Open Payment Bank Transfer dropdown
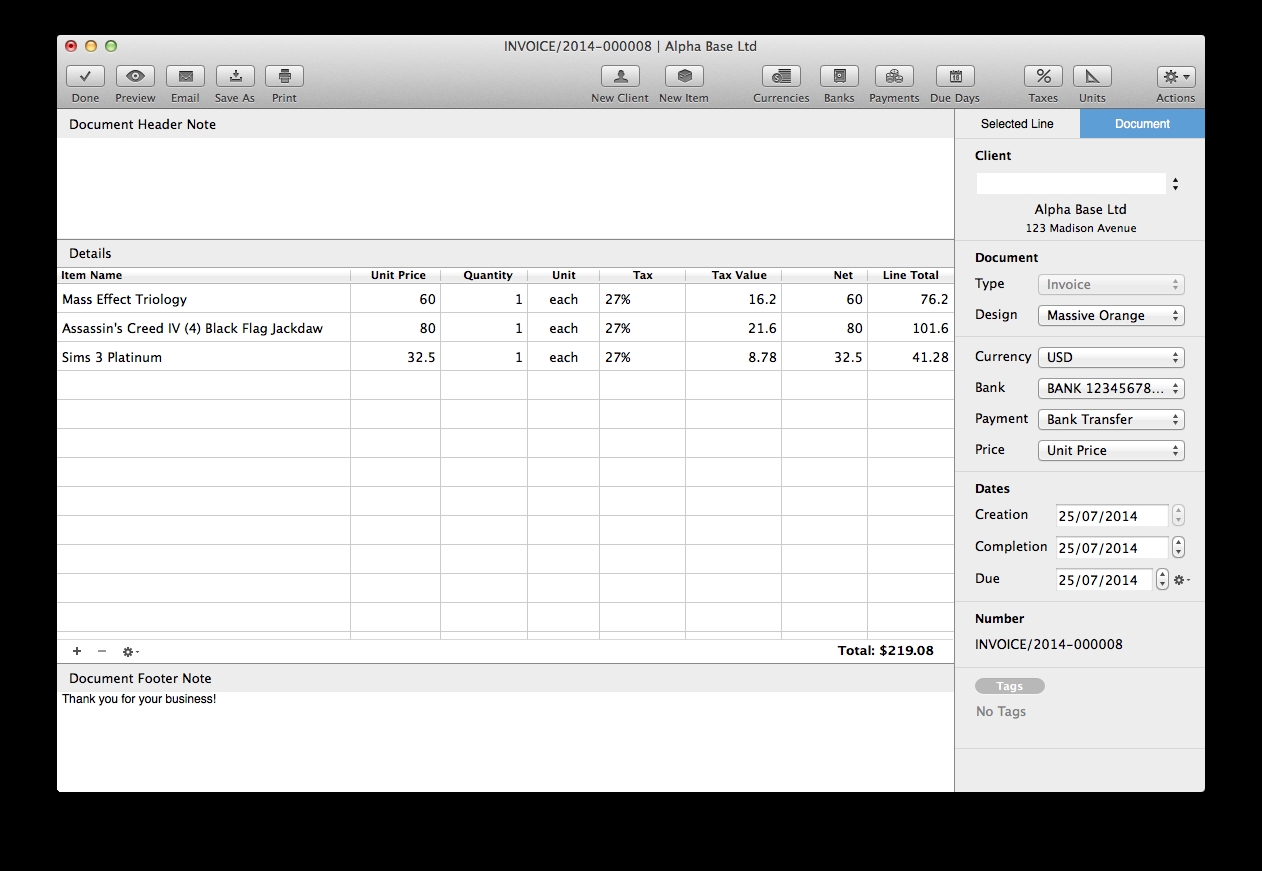 [1110, 419]
